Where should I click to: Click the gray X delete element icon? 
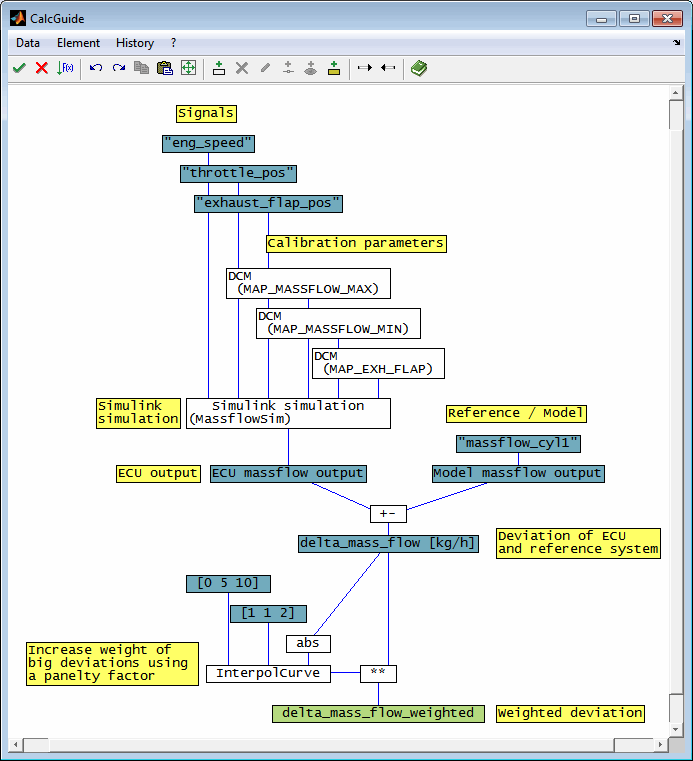click(x=242, y=68)
